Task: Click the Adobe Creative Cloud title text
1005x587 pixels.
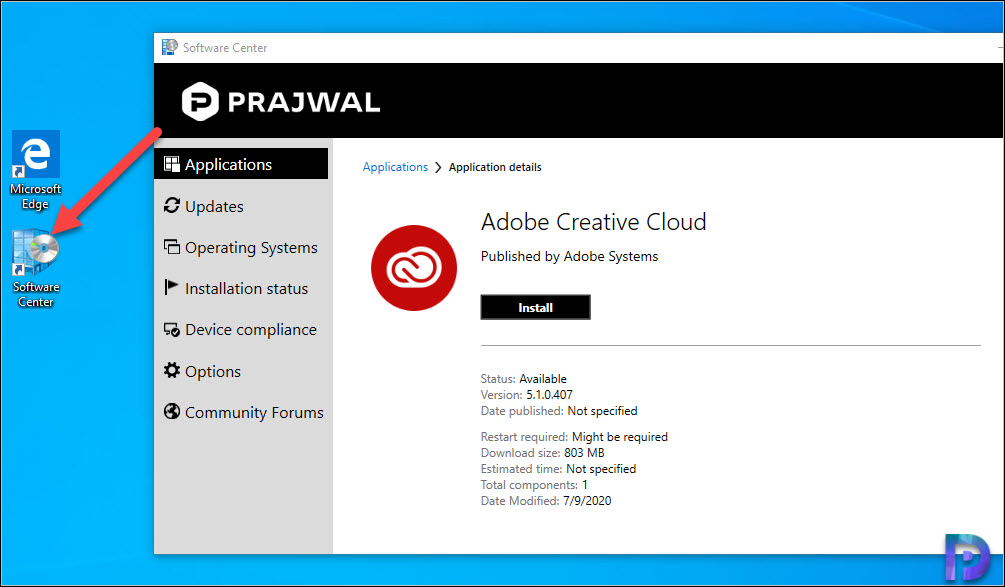Action: click(x=594, y=222)
